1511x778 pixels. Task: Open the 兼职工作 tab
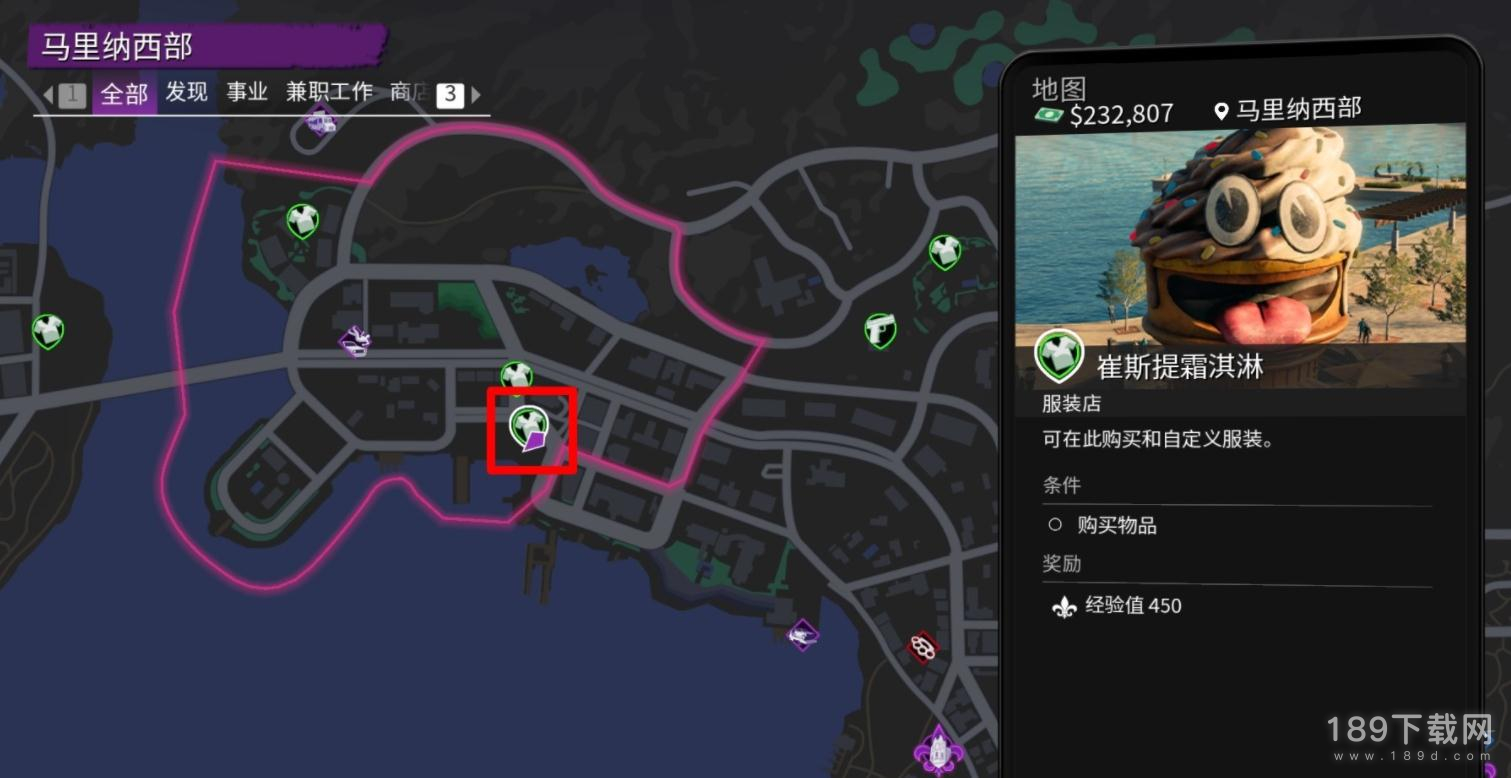[329, 92]
